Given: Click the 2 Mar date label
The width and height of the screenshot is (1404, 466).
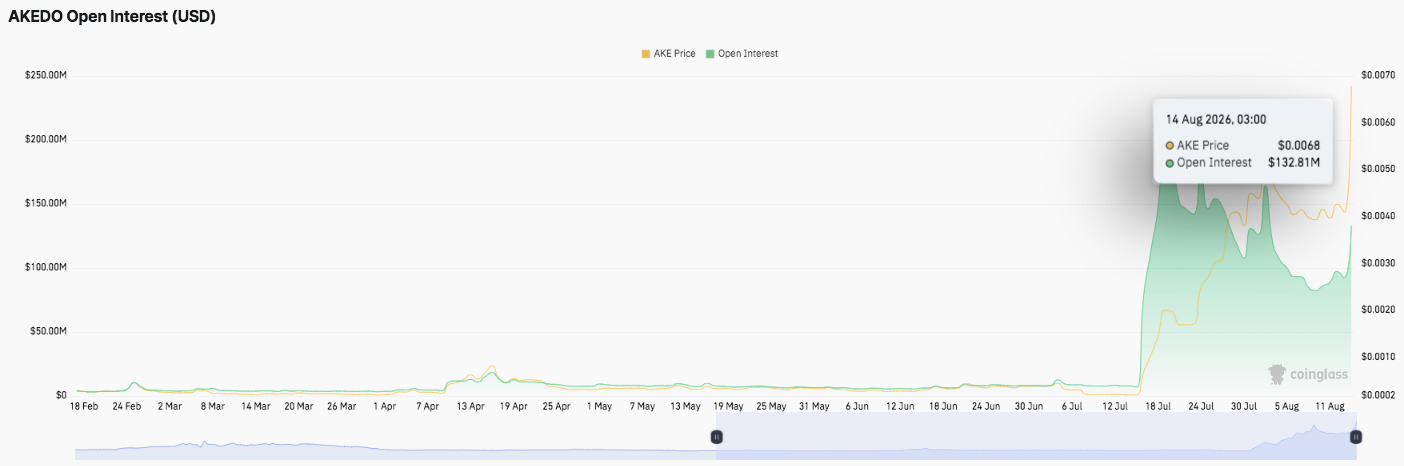Looking at the screenshot, I should pos(170,407).
